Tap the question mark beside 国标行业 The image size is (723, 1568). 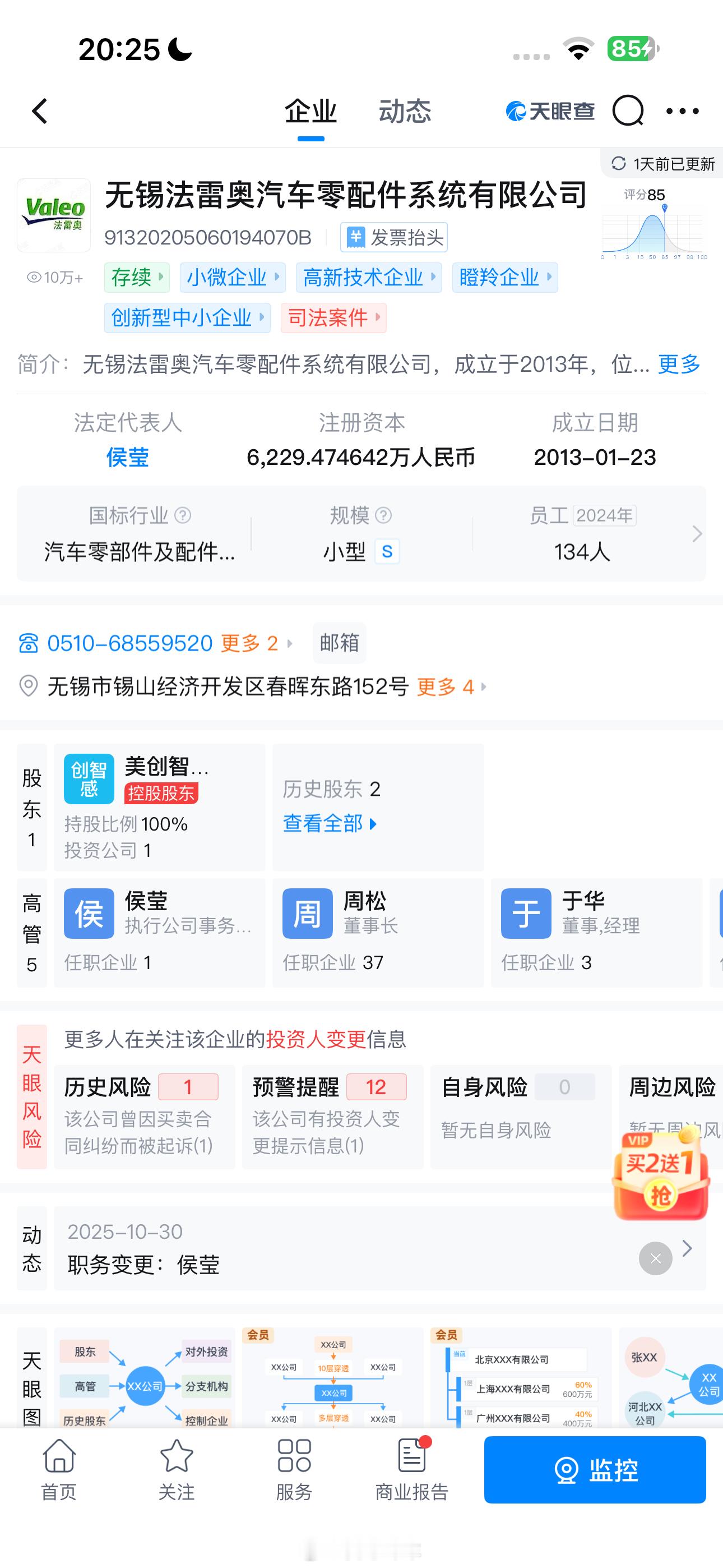[183, 515]
